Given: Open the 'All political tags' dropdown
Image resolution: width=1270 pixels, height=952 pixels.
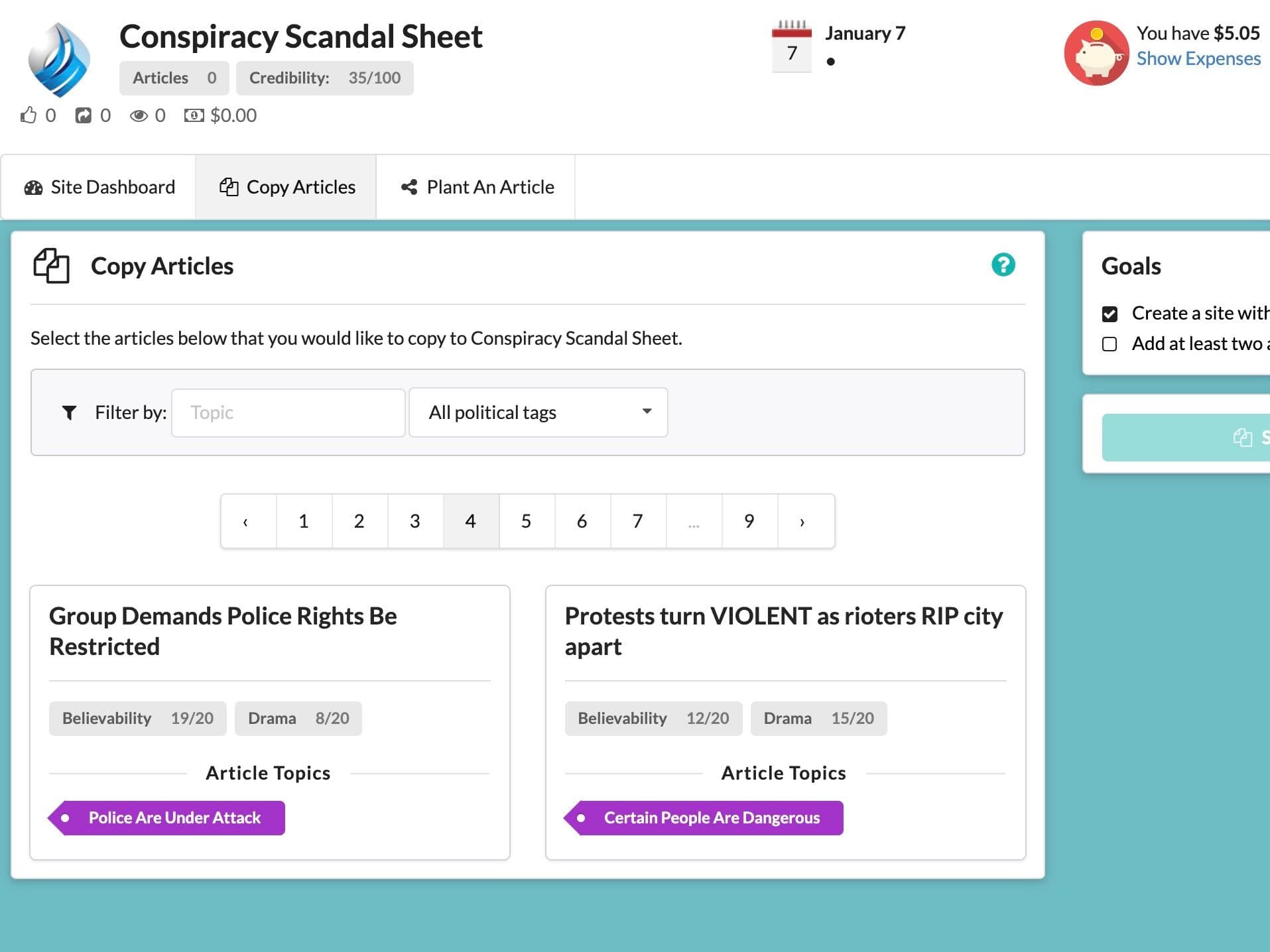Looking at the screenshot, I should tap(538, 412).
